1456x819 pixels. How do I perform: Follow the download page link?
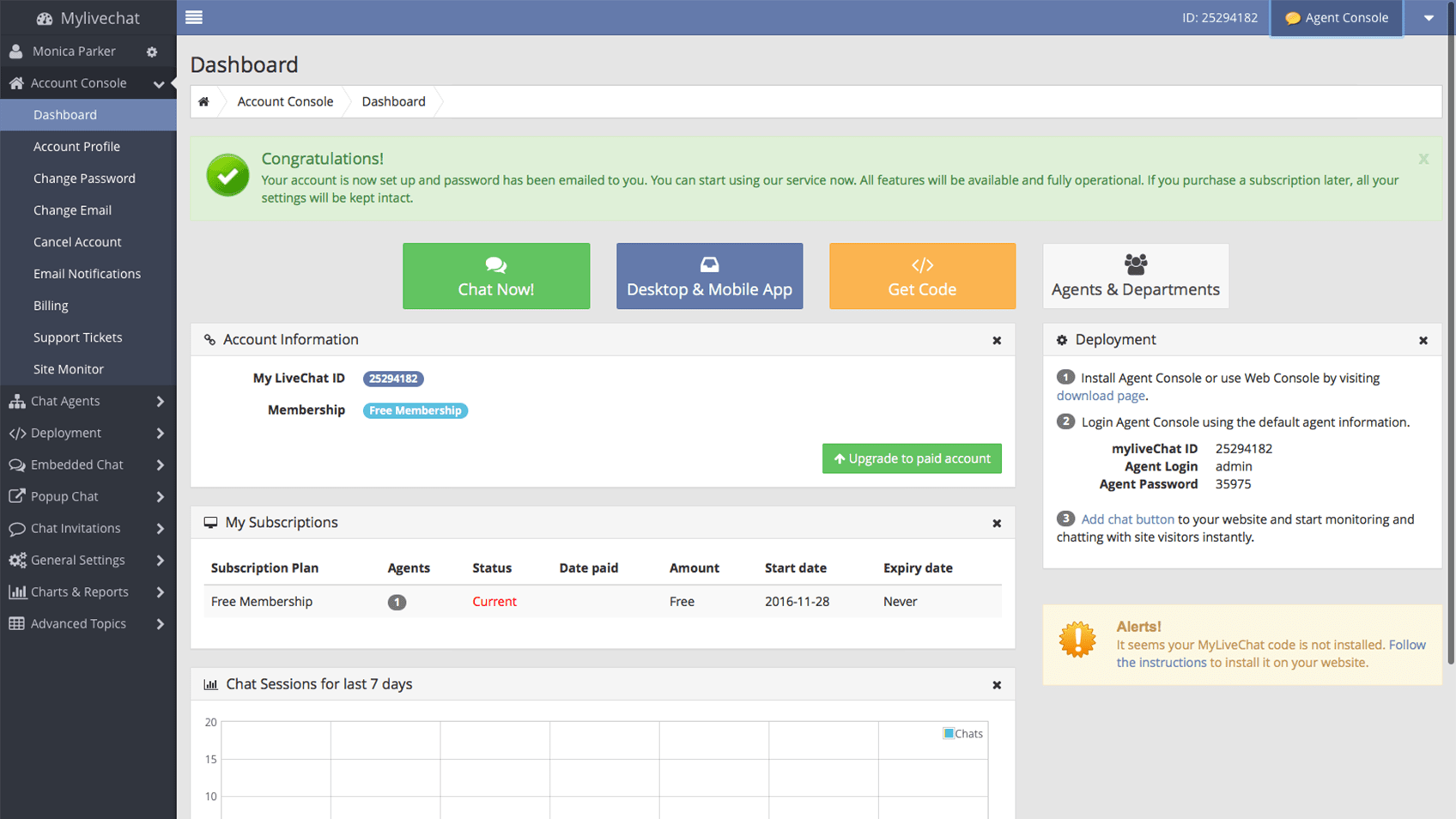pyautogui.click(x=1101, y=396)
